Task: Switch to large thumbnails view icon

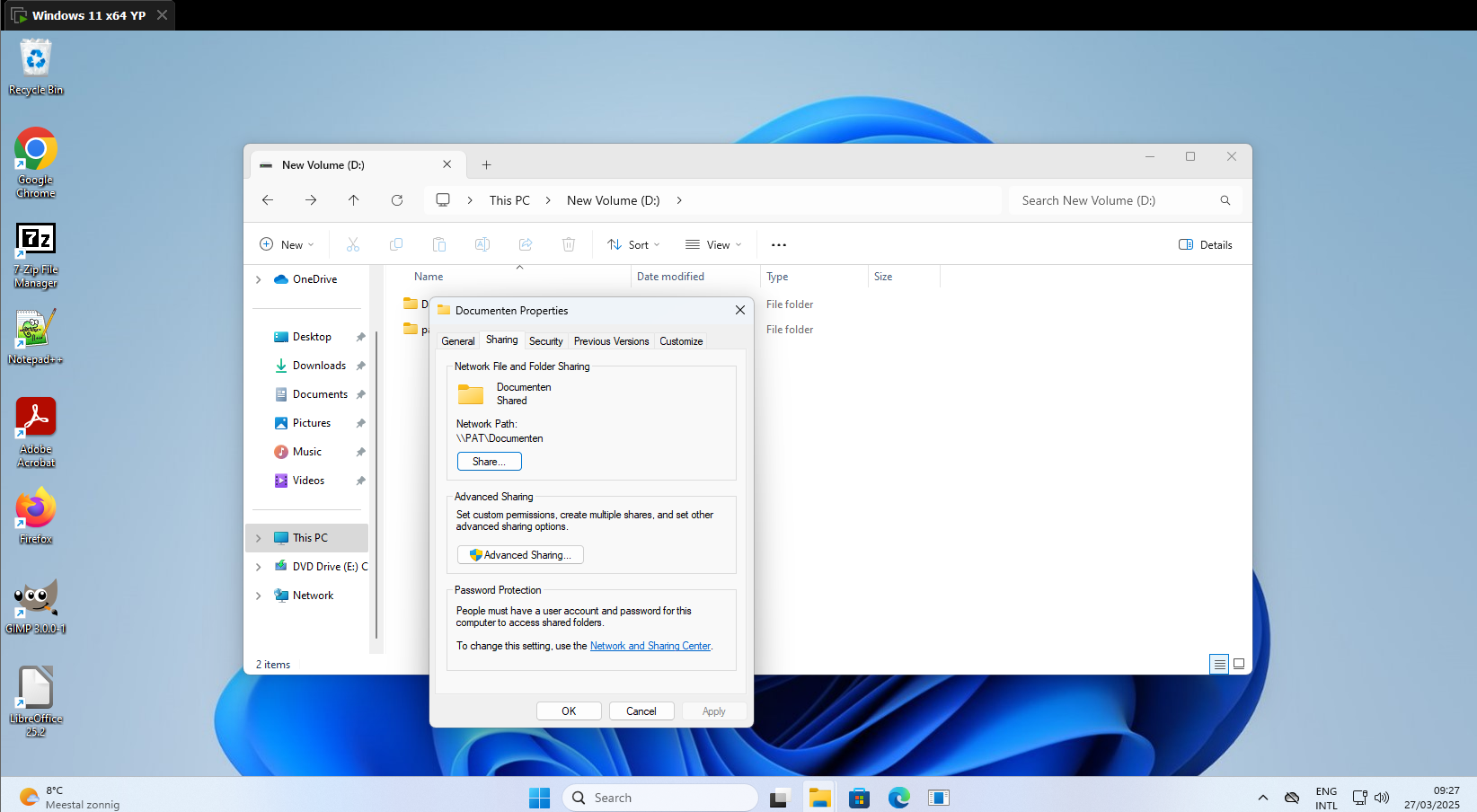Action: click(x=1239, y=665)
